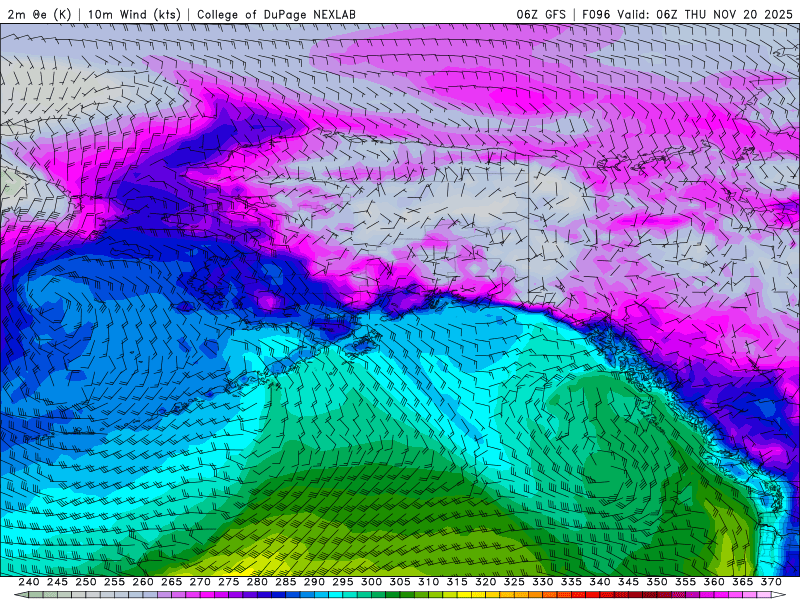
Task: Click the 335 legend value
Action: 571,582
